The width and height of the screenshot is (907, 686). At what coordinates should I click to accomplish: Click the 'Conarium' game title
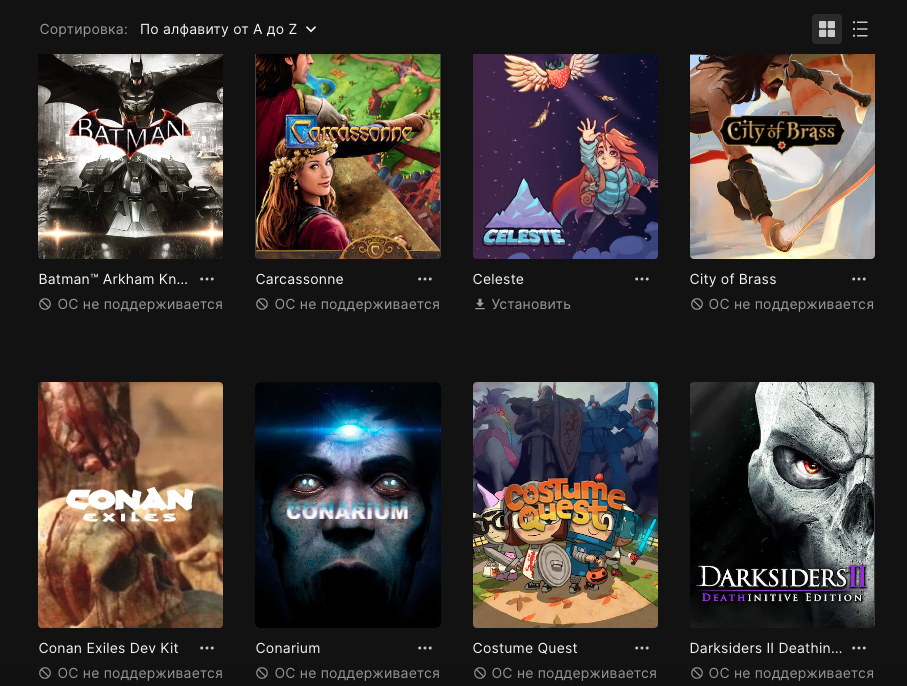pos(288,648)
